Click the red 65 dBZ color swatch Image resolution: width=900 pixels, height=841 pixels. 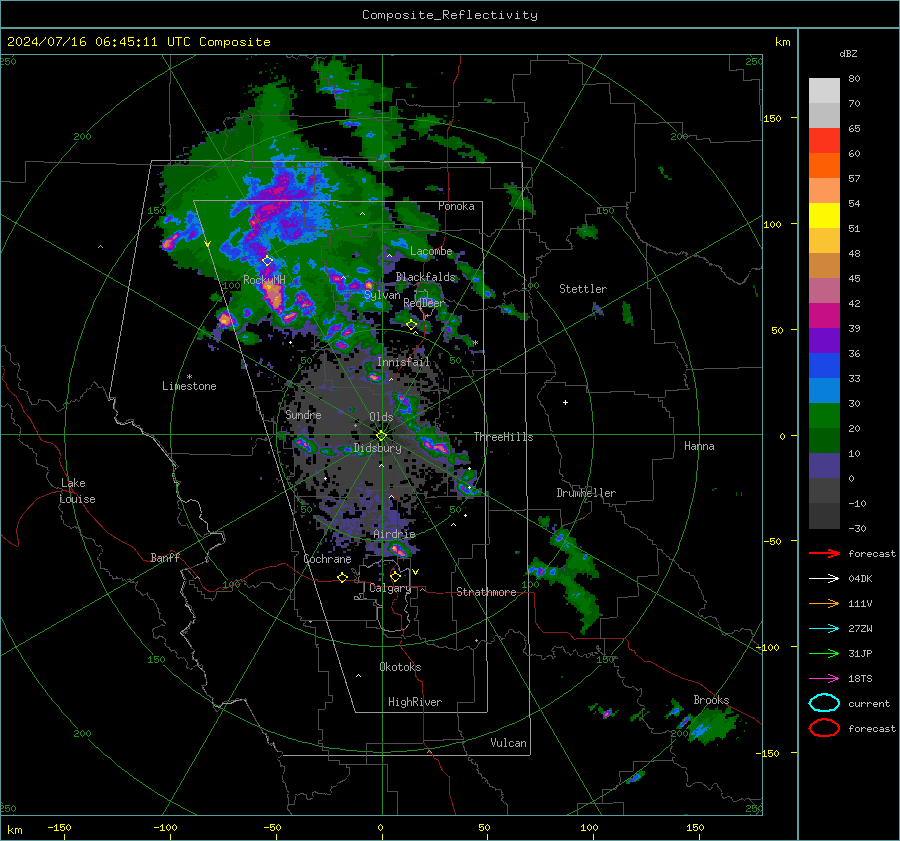click(824, 140)
